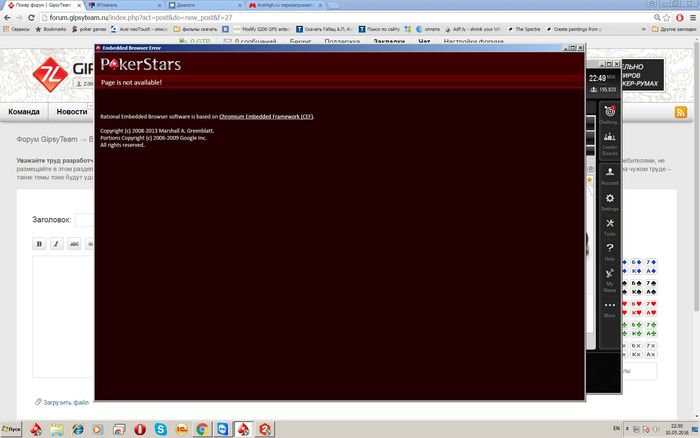Viewport: 700px width, 438px height.
Task: Open Account in PokerStars sidebar
Action: click(x=609, y=176)
